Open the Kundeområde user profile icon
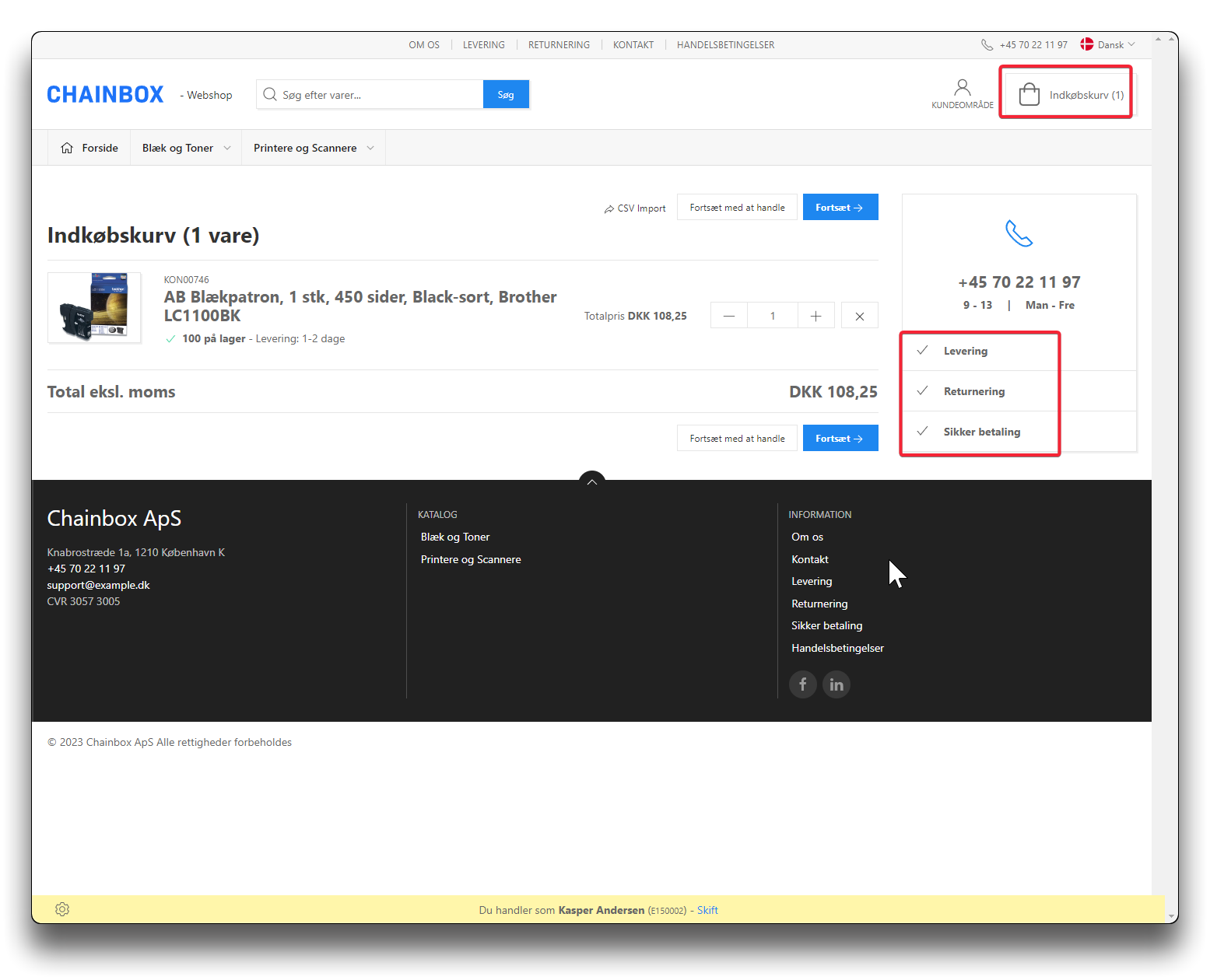This screenshot has width=1210, height=980. pyautogui.click(x=963, y=86)
